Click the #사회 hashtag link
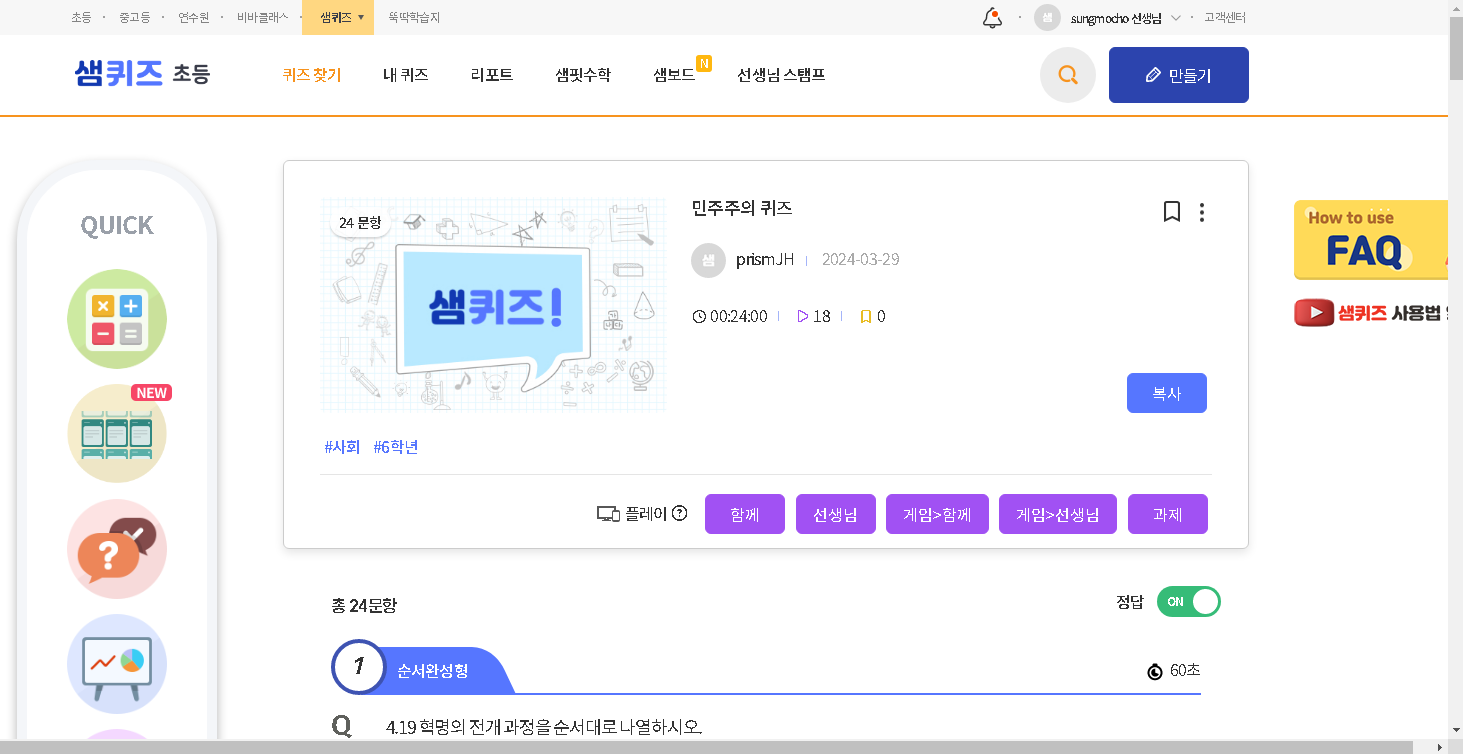 point(342,447)
